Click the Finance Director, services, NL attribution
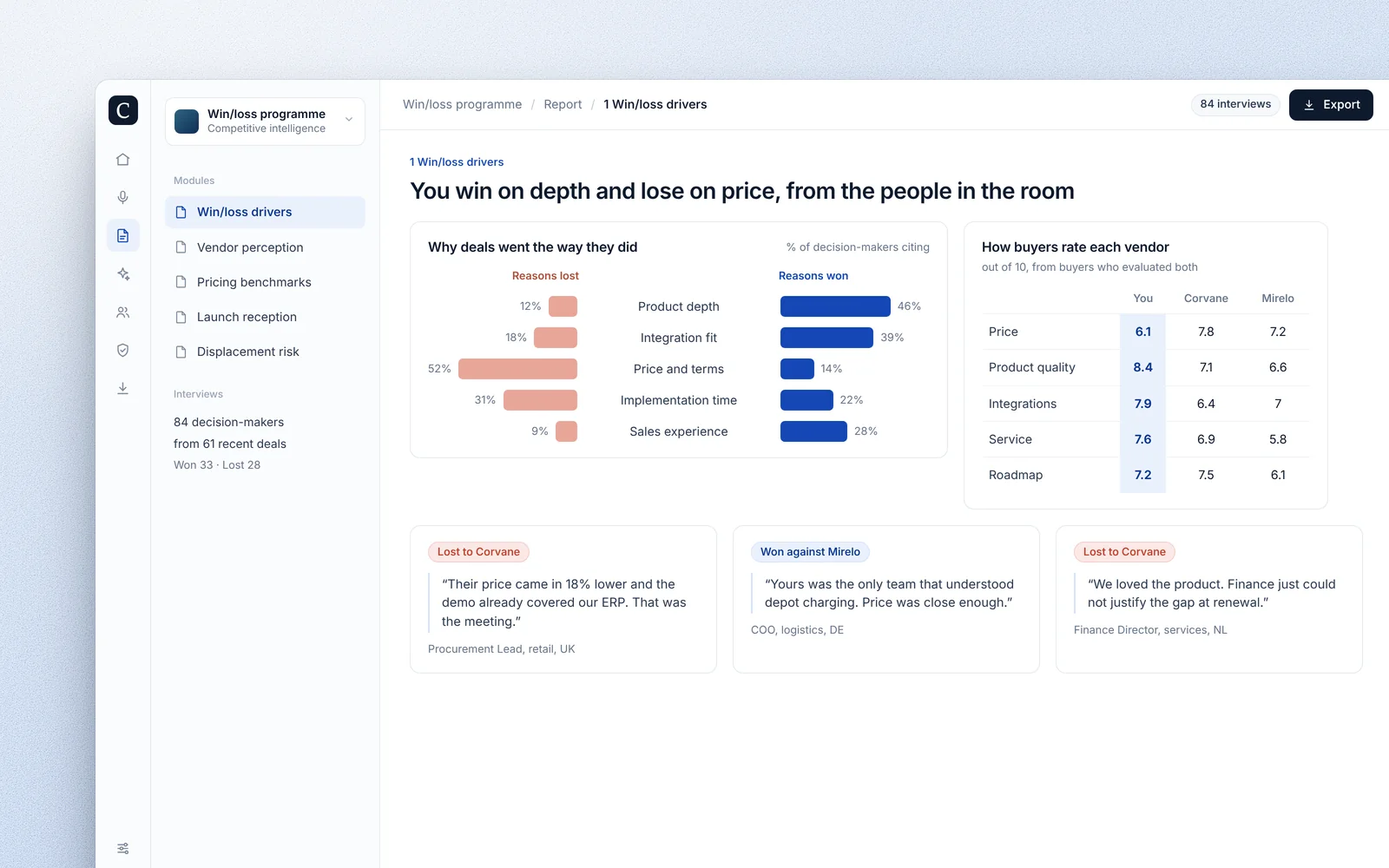 click(1150, 630)
